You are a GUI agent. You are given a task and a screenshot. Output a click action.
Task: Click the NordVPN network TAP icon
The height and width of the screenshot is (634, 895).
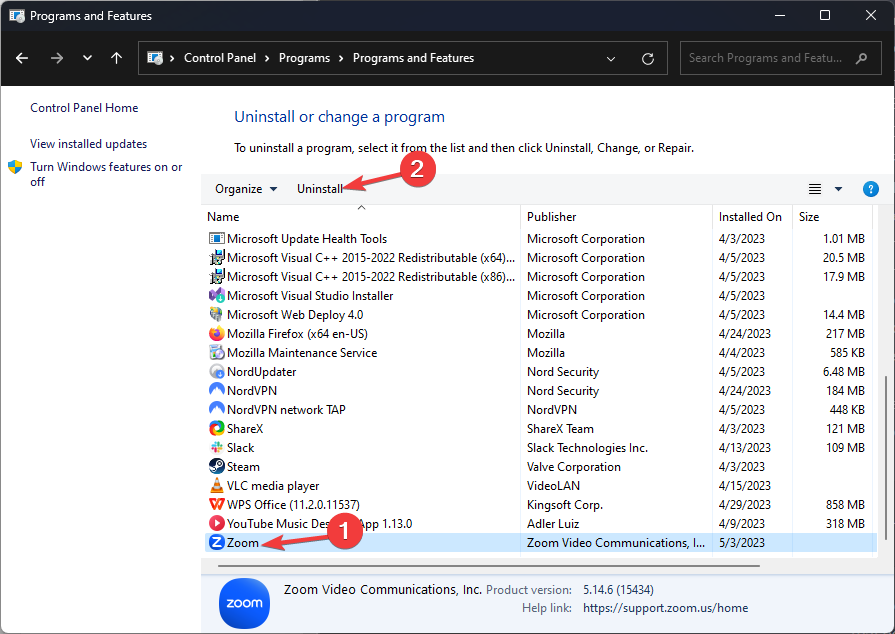point(216,409)
